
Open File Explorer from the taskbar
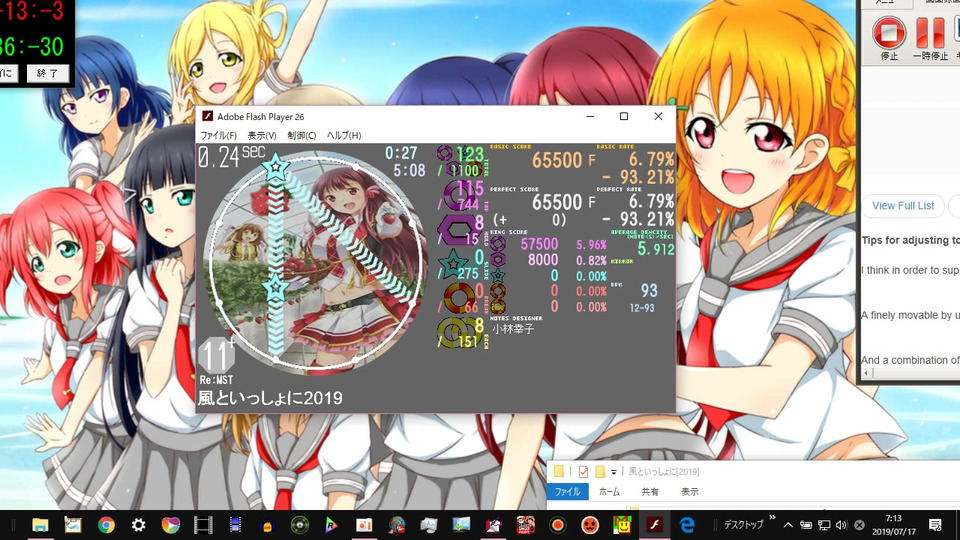click(40, 525)
